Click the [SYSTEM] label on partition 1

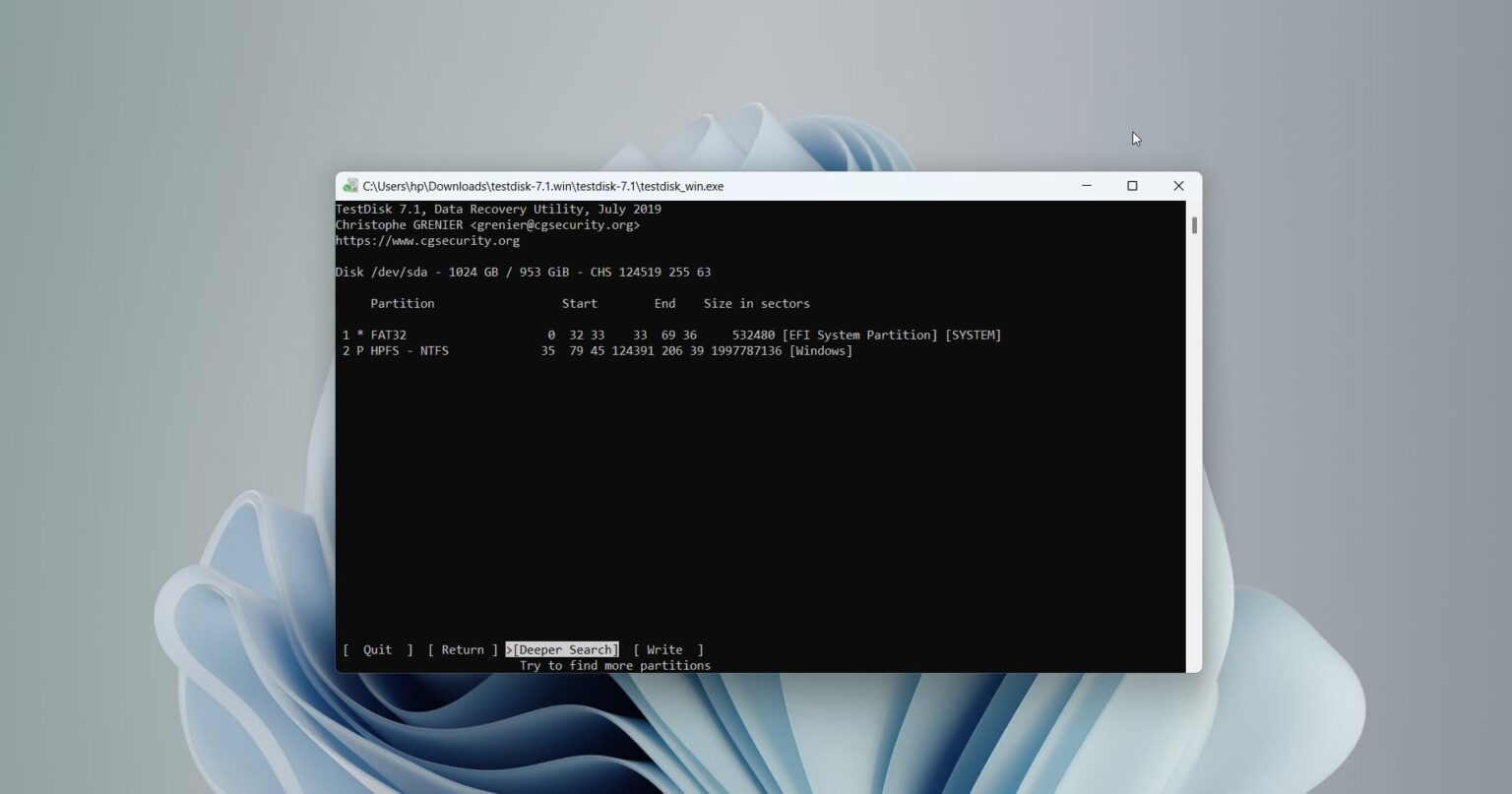pos(973,335)
